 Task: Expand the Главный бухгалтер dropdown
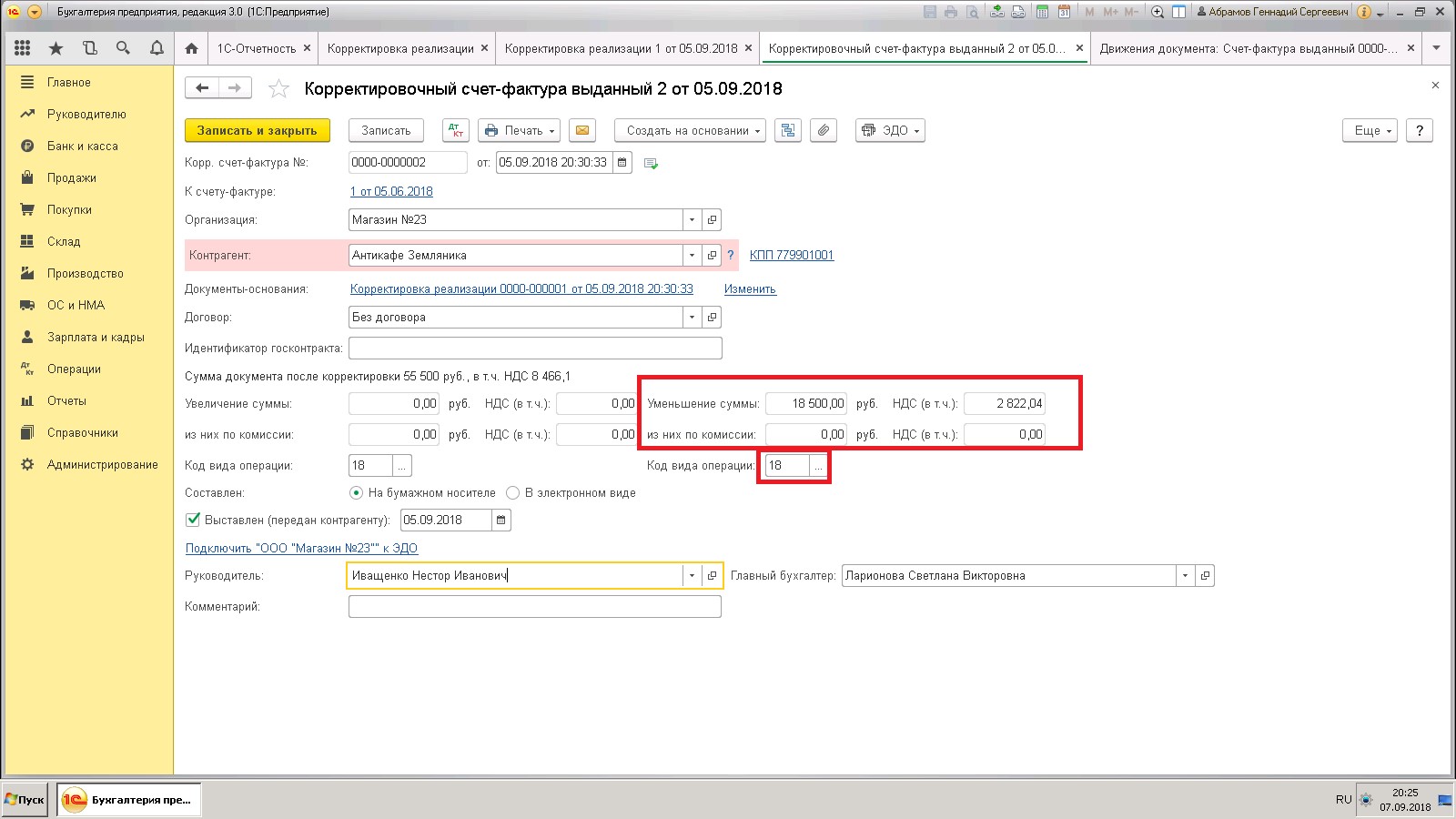coord(1185,575)
